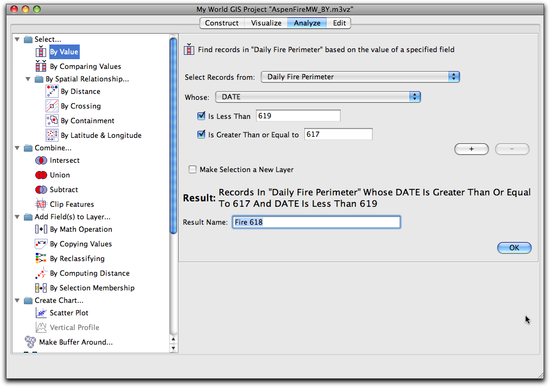
Task: Switch to the Construct tab
Action: (222, 23)
